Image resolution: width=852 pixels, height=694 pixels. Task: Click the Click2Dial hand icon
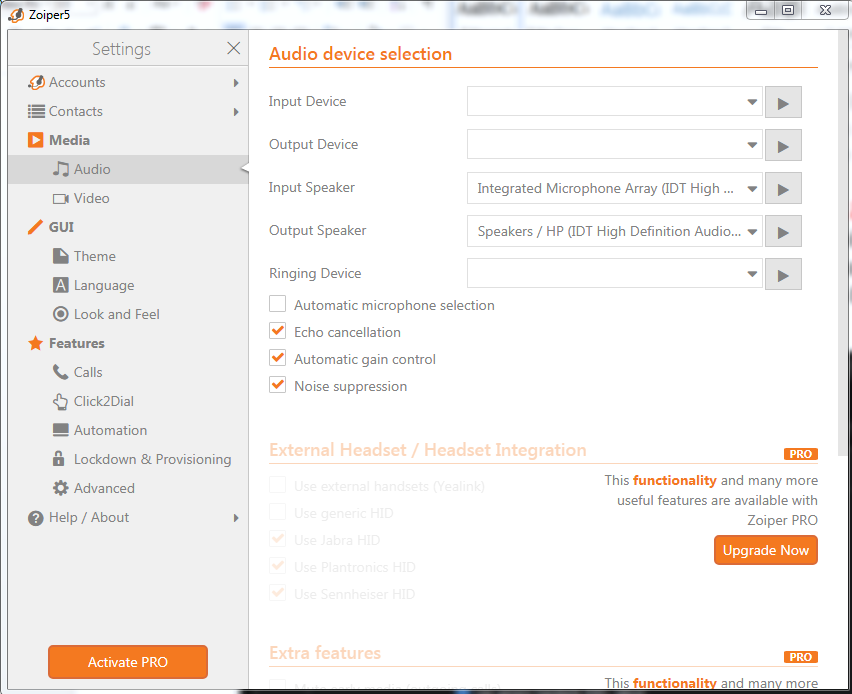coord(60,401)
